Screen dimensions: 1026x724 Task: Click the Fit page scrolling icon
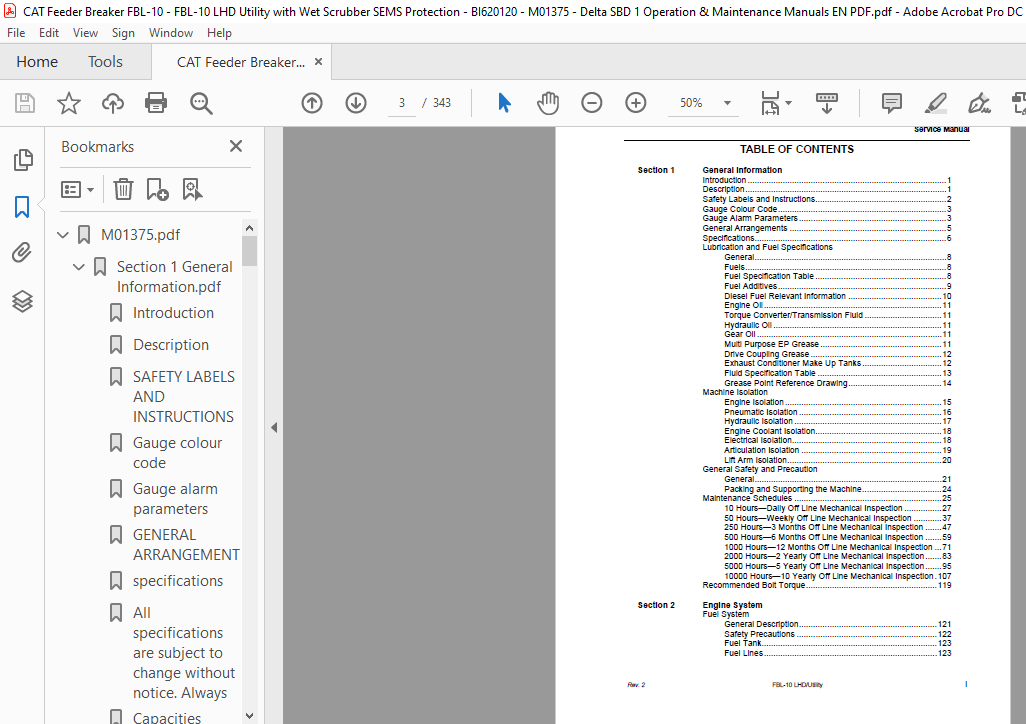tap(771, 103)
